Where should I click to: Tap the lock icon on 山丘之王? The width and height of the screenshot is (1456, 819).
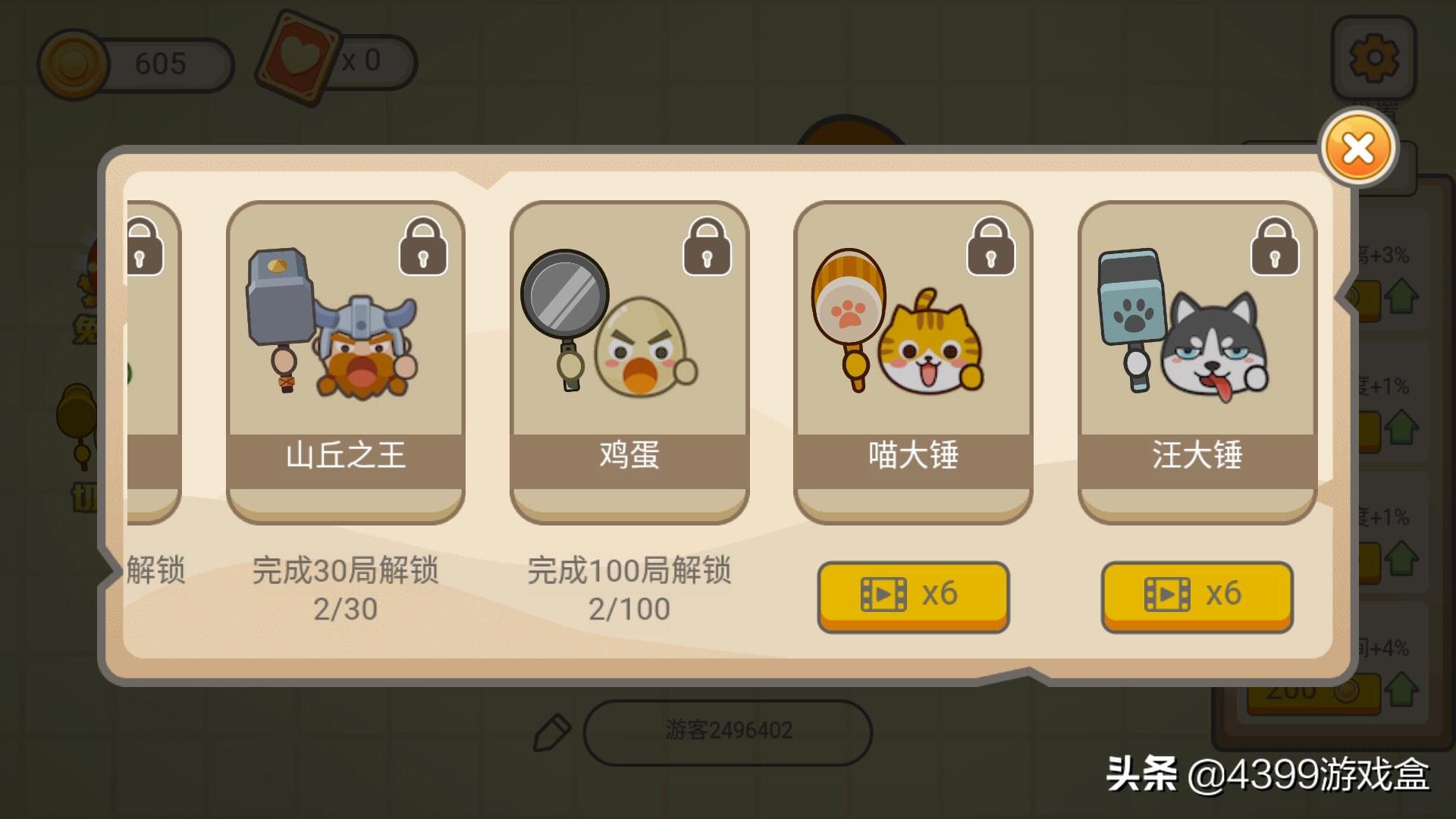(423, 246)
